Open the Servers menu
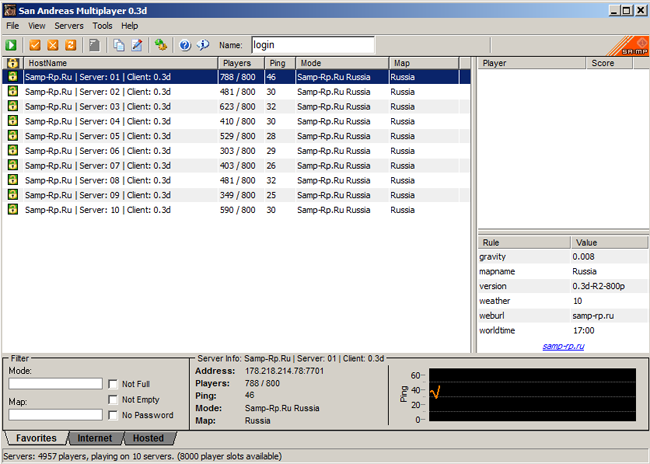 click(x=69, y=25)
